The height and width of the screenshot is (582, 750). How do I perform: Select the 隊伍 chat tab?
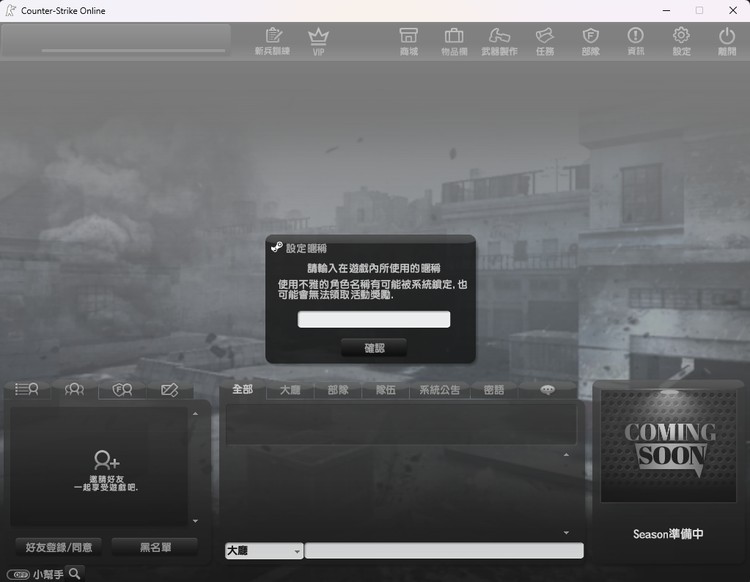385,390
